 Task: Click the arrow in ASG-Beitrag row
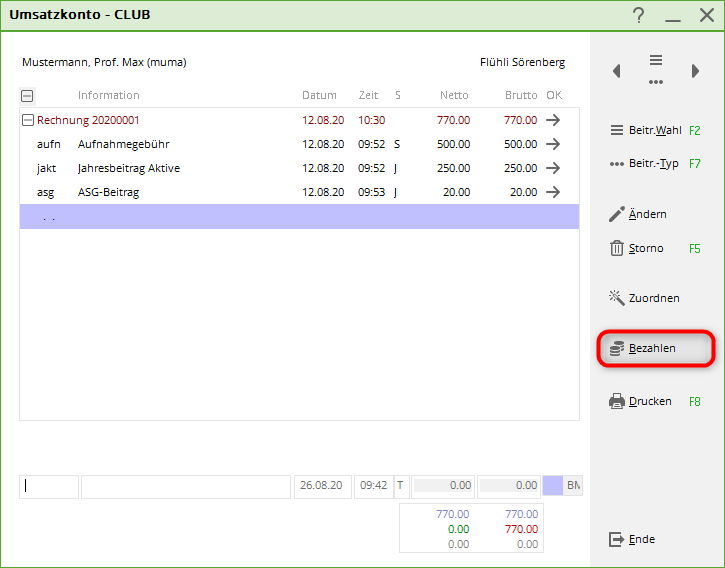click(x=553, y=192)
